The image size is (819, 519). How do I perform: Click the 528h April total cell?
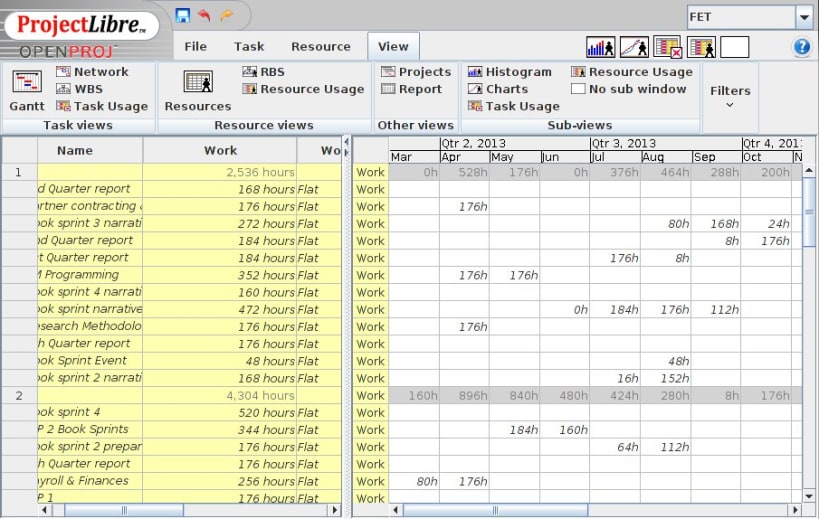[464, 172]
